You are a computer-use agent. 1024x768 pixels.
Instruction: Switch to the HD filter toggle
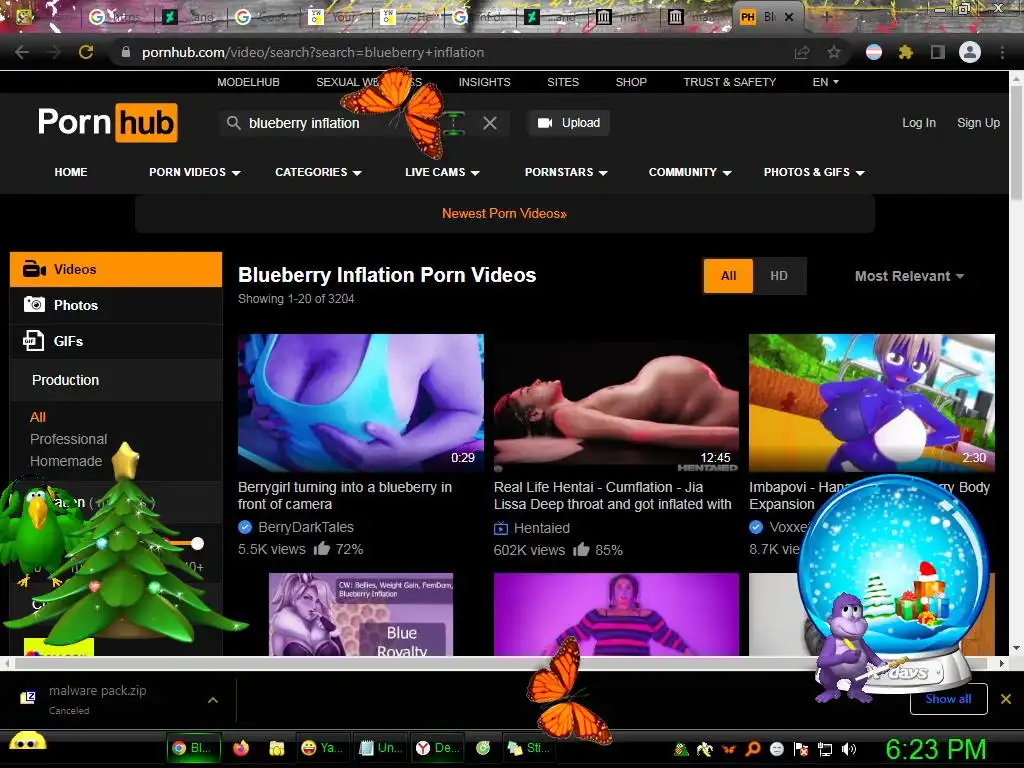tap(778, 276)
